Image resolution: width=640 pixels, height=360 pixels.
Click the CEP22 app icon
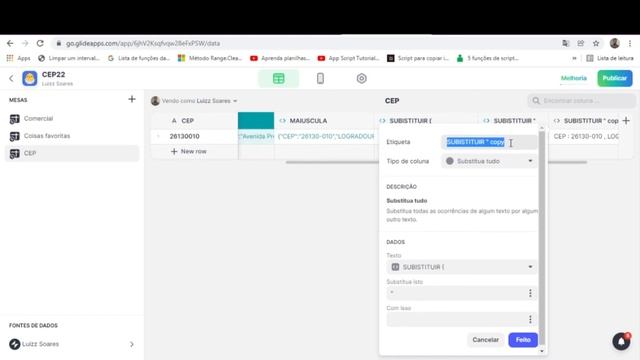point(30,78)
